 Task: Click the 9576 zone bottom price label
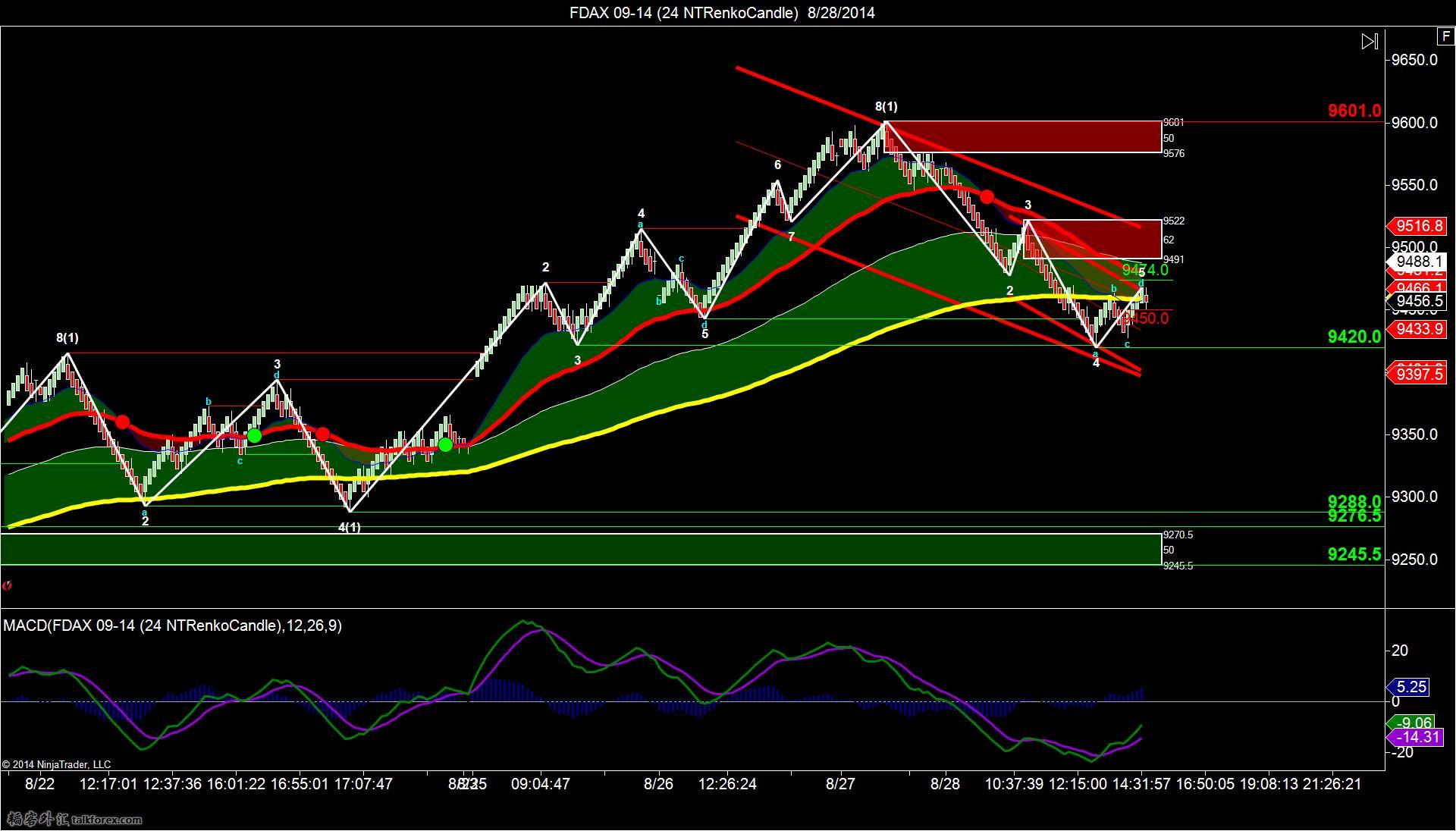[1174, 153]
